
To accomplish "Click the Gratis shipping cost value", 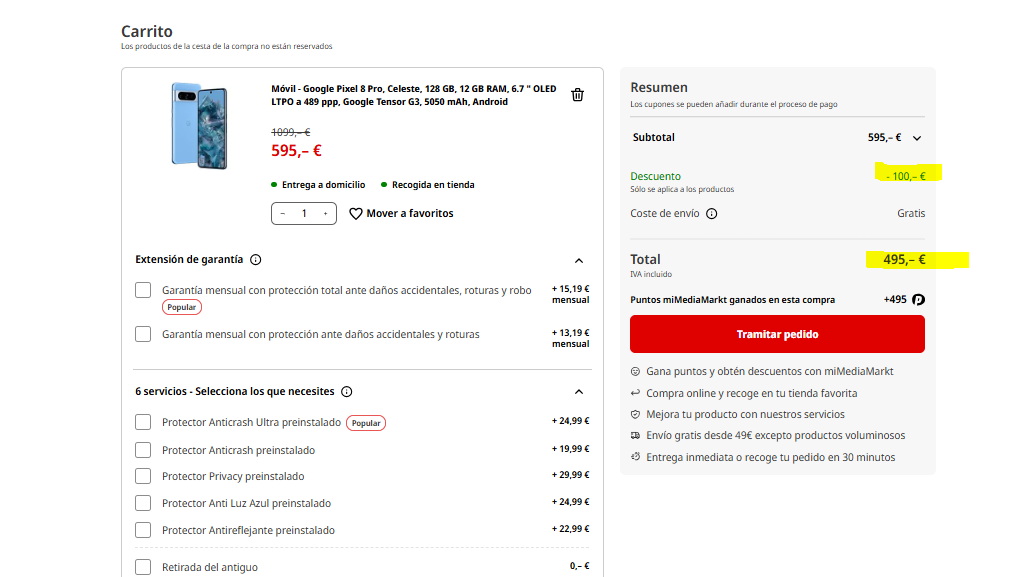I will 911,214.
